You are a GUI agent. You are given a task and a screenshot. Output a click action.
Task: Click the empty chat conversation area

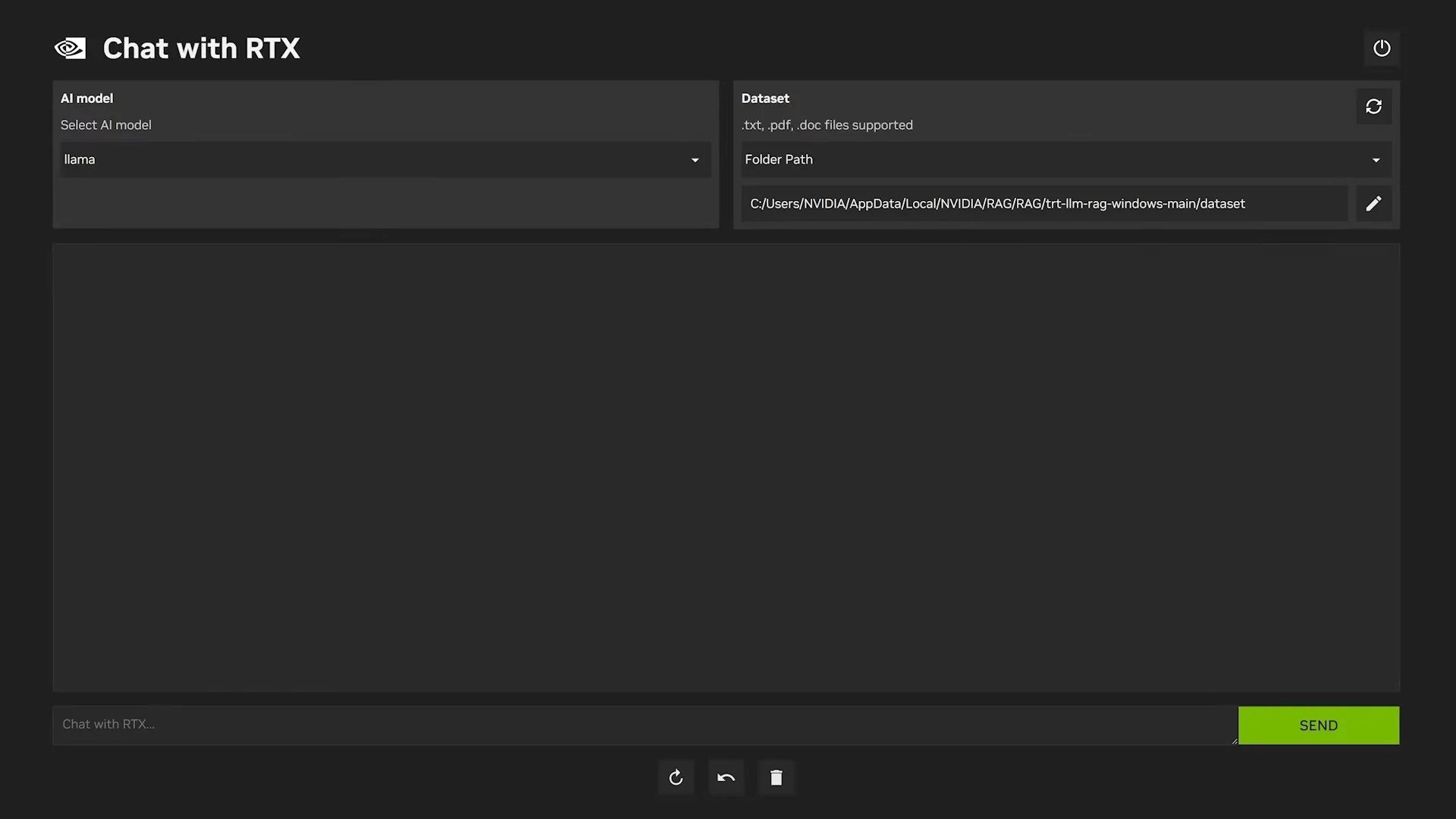pyautogui.click(x=726, y=467)
